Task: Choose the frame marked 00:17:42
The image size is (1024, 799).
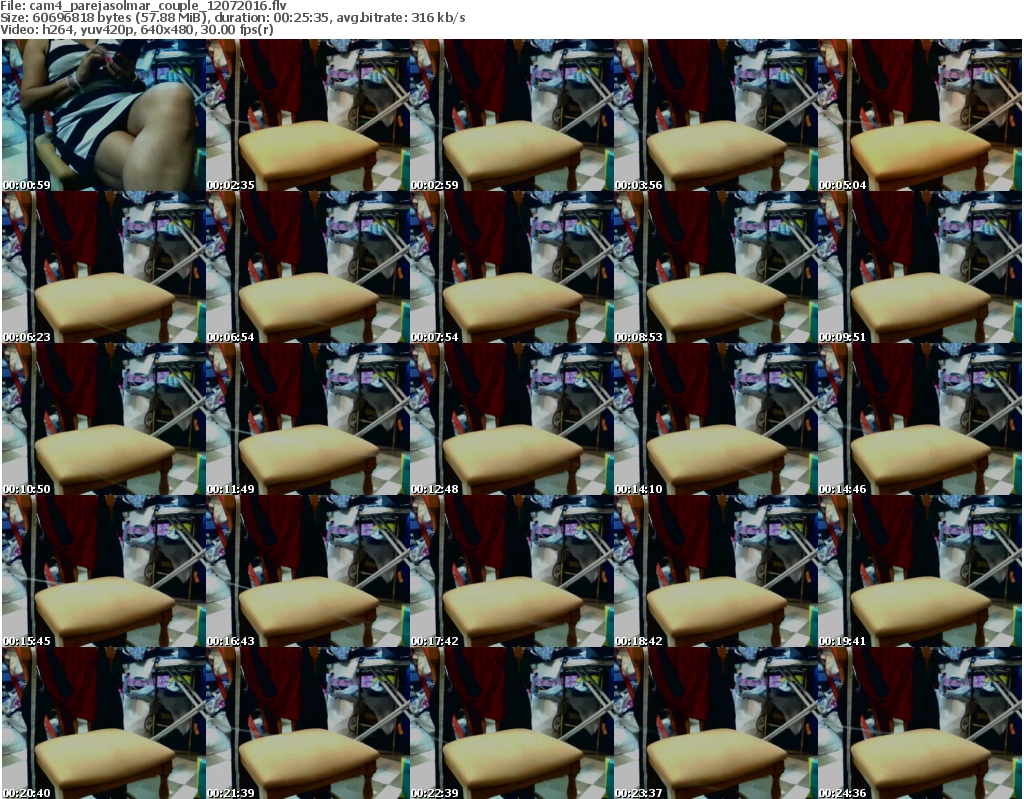Action: (511, 571)
